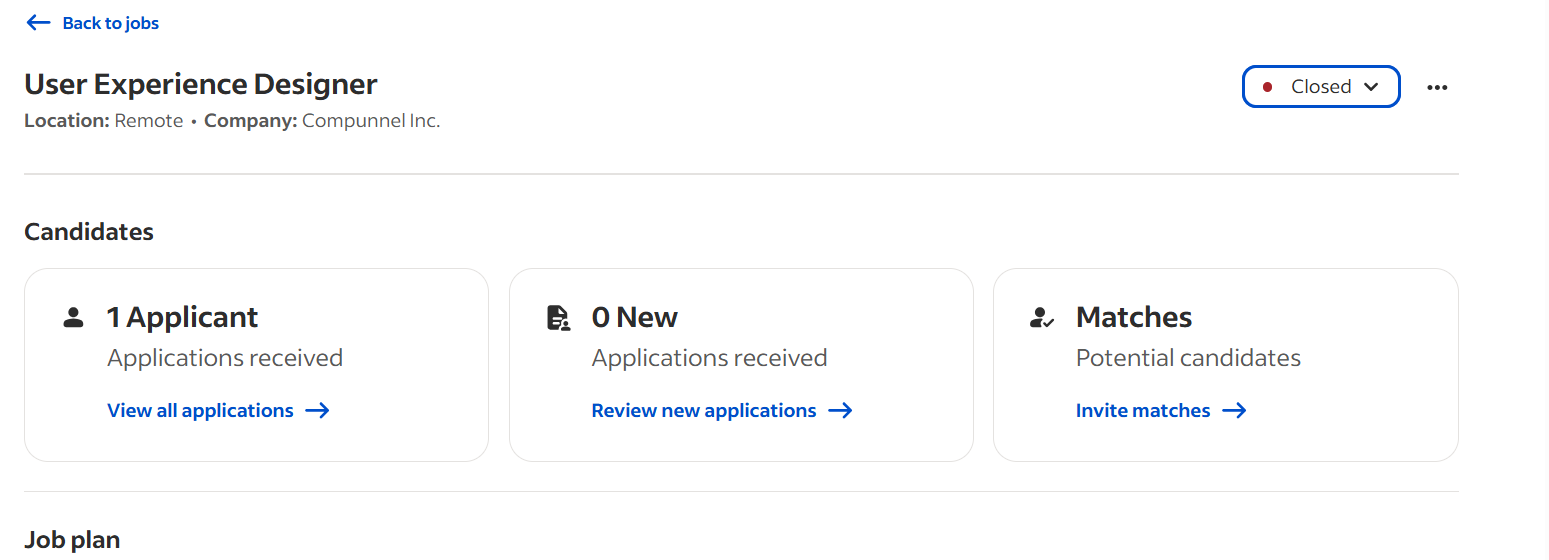Click the back arrow icon
The height and width of the screenshot is (560, 1549).
[x=38, y=23]
